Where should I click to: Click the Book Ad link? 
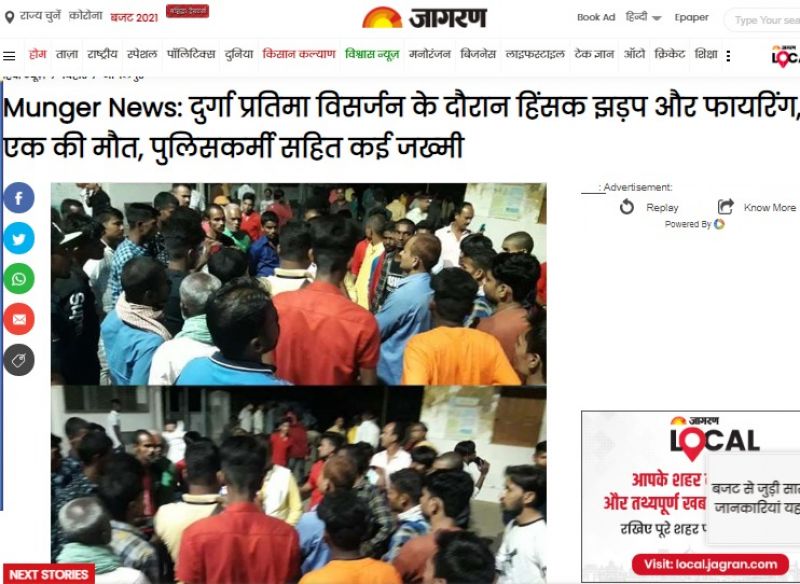(596, 17)
